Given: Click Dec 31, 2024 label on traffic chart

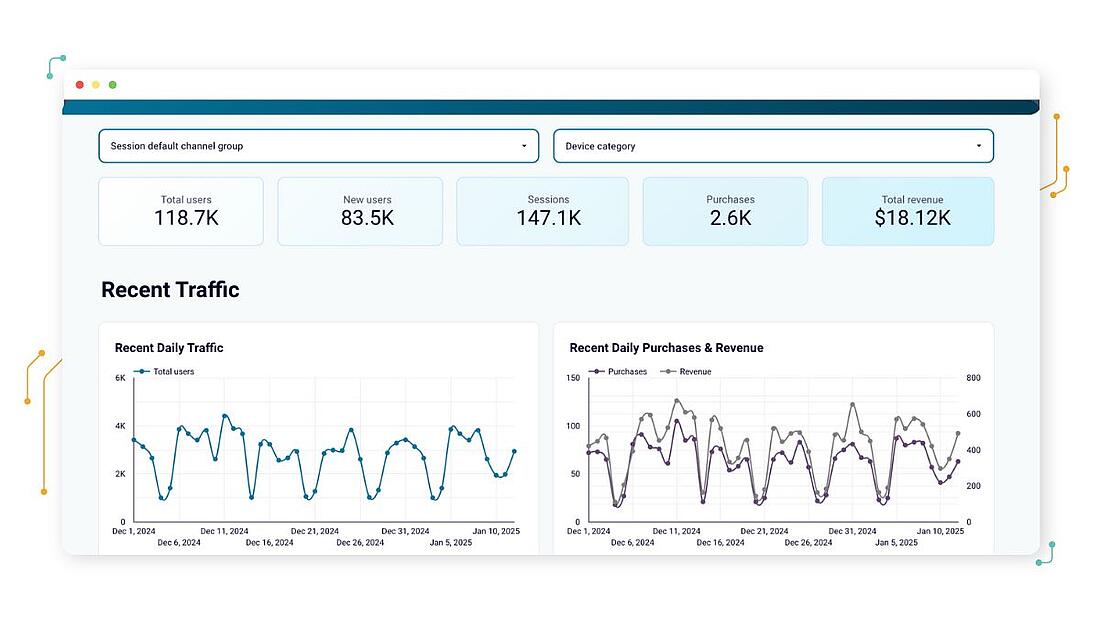Looking at the screenshot, I should click(405, 531).
